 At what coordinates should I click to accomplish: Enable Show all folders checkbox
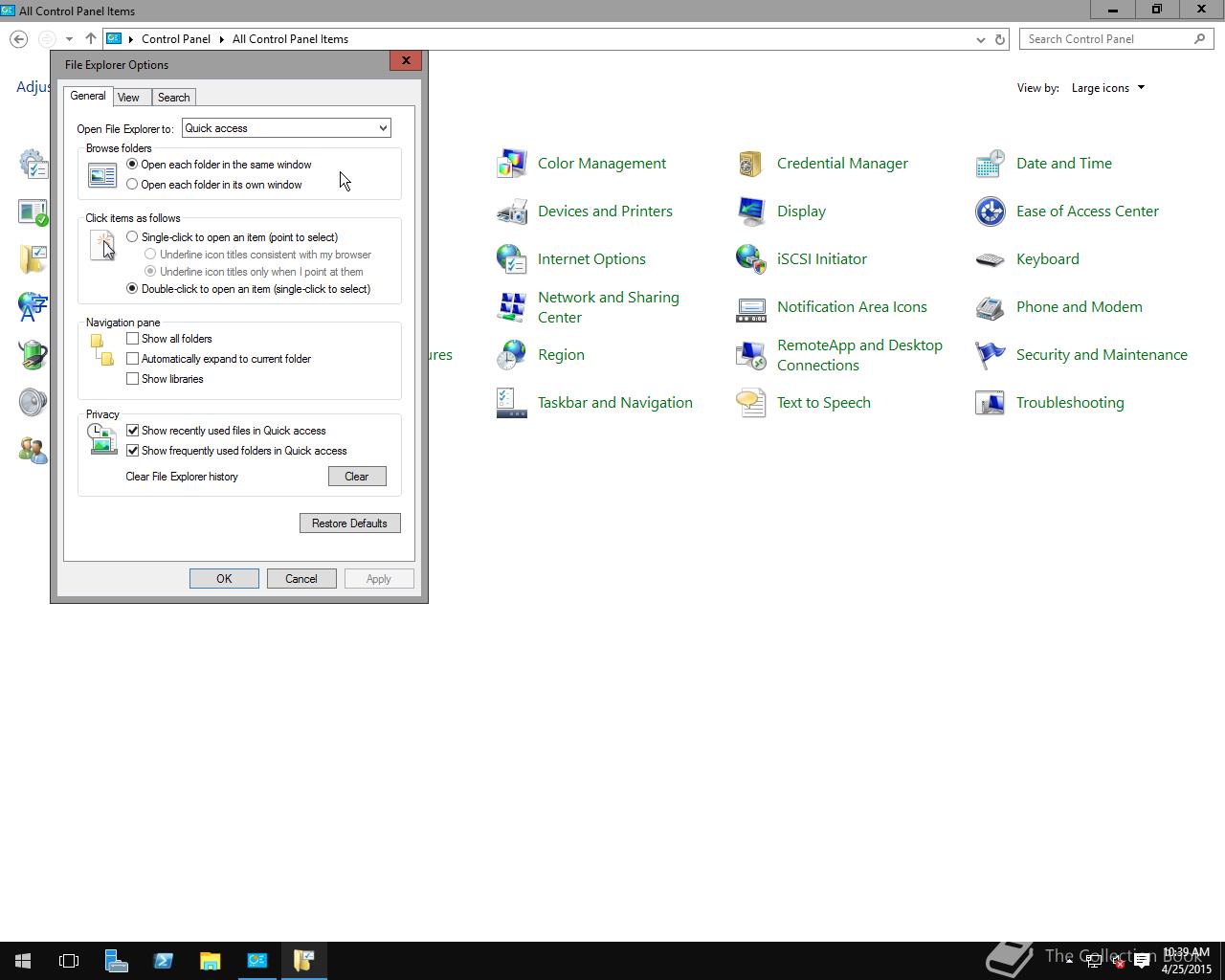click(133, 339)
